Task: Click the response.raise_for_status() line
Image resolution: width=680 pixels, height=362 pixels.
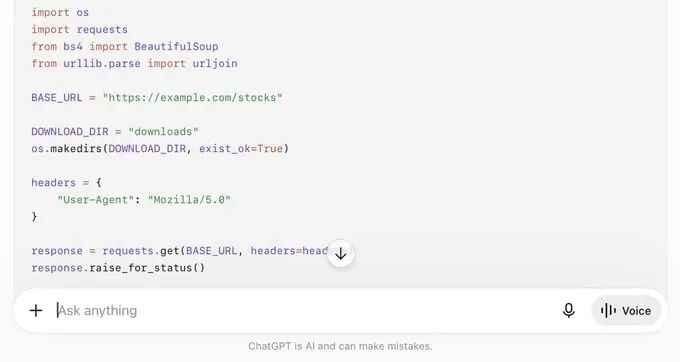Action: click(x=118, y=268)
